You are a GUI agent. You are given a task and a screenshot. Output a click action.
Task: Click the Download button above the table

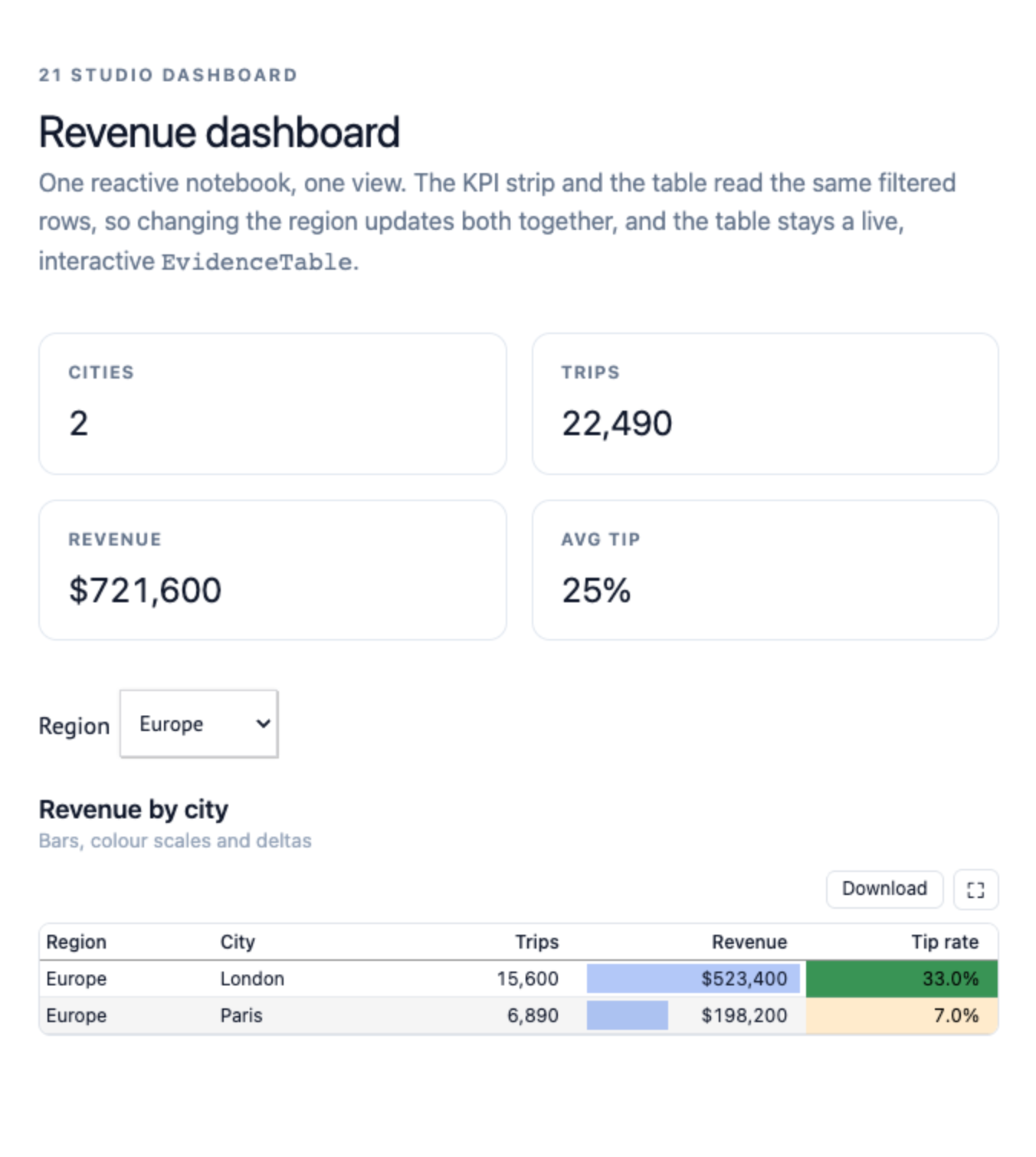click(884, 889)
